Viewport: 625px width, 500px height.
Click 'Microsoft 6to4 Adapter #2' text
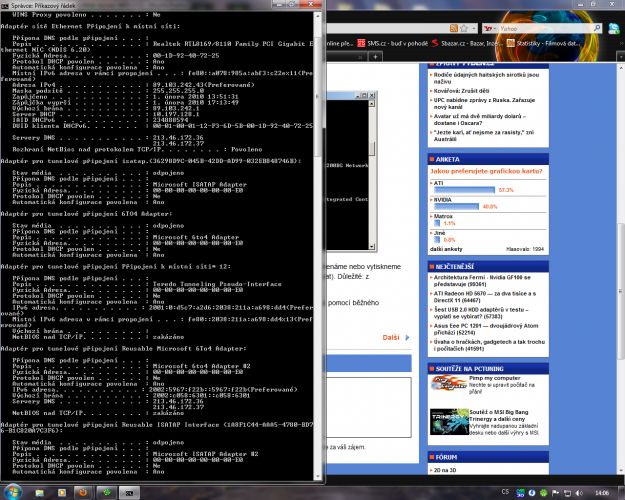point(202,366)
